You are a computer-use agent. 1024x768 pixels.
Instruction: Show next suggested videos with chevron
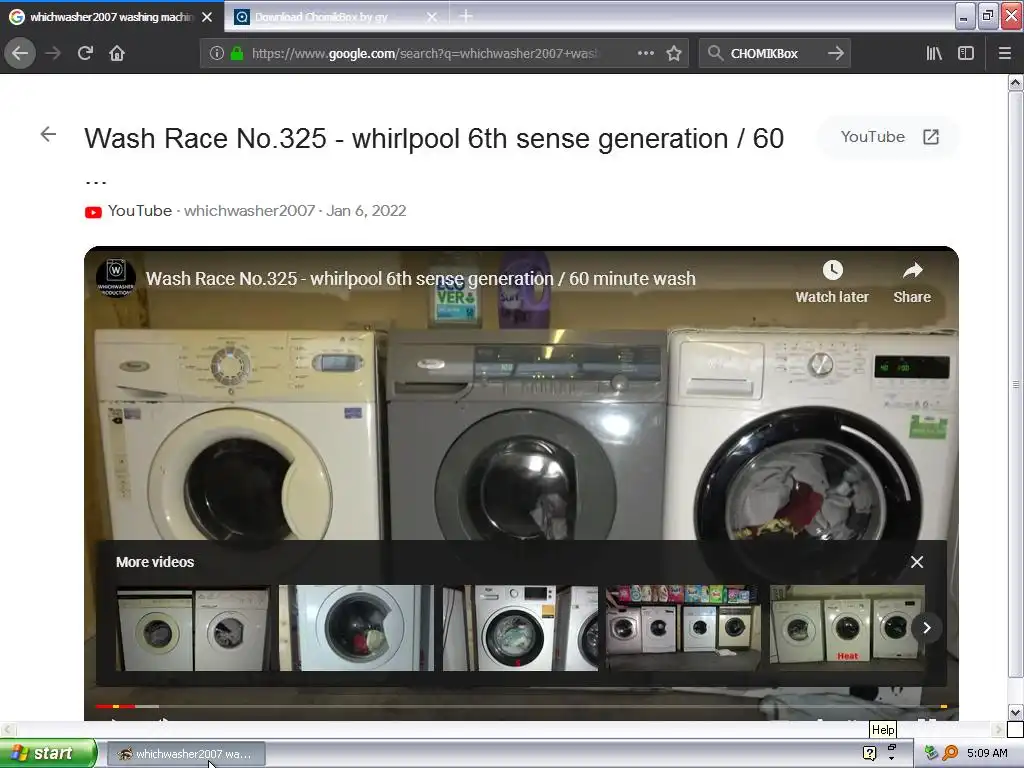926,628
